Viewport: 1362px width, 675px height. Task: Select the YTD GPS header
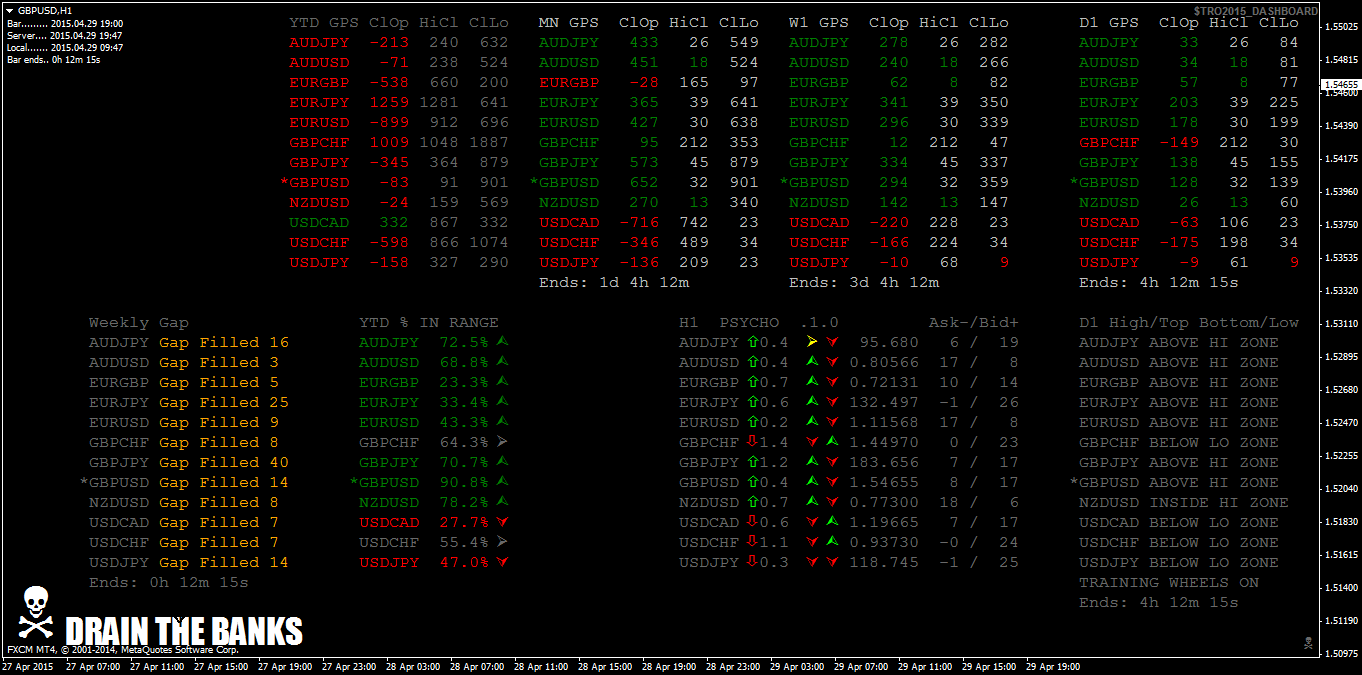tap(324, 22)
